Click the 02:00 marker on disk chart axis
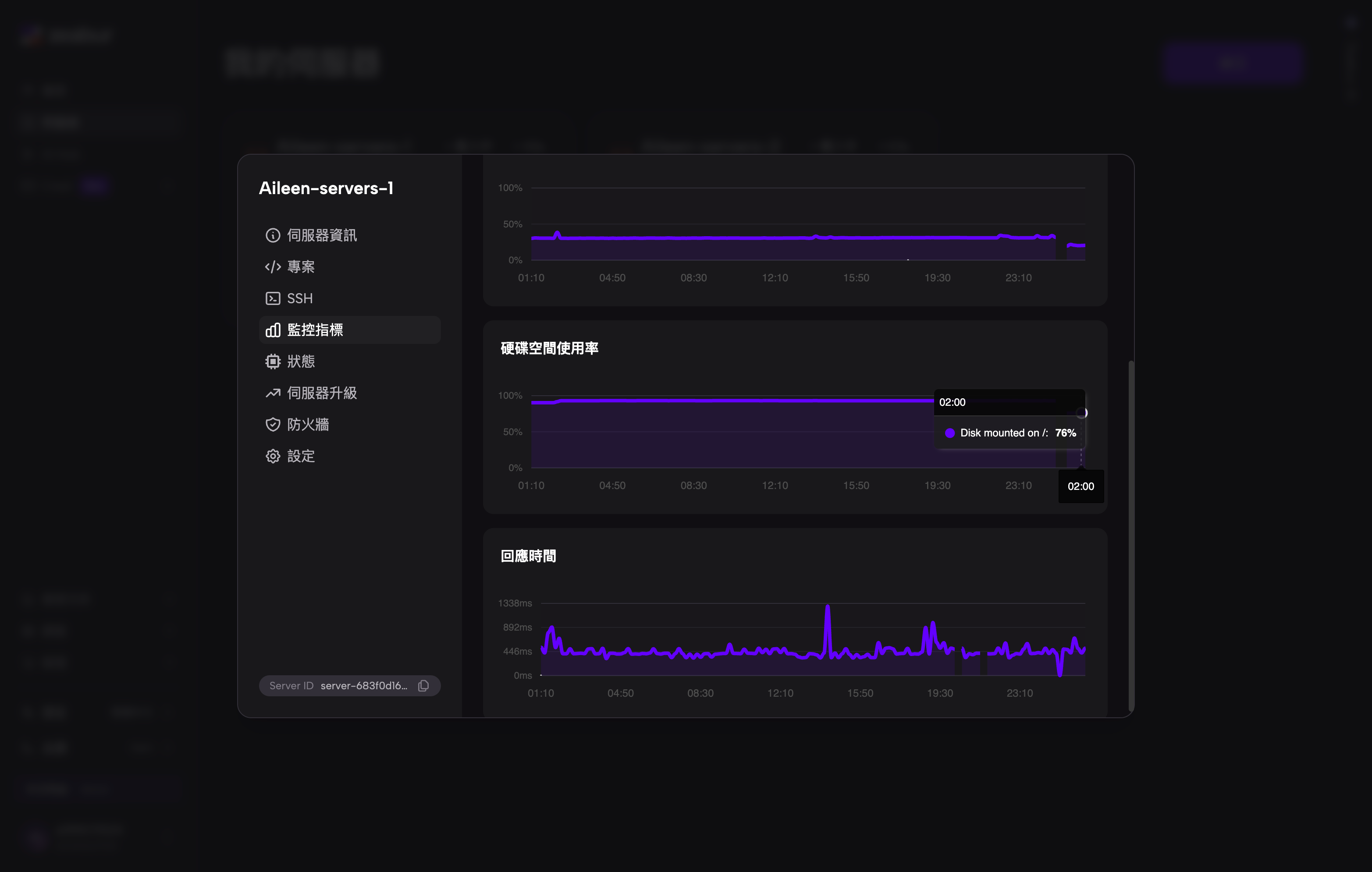The height and width of the screenshot is (872, 1372). point(1081,486)
